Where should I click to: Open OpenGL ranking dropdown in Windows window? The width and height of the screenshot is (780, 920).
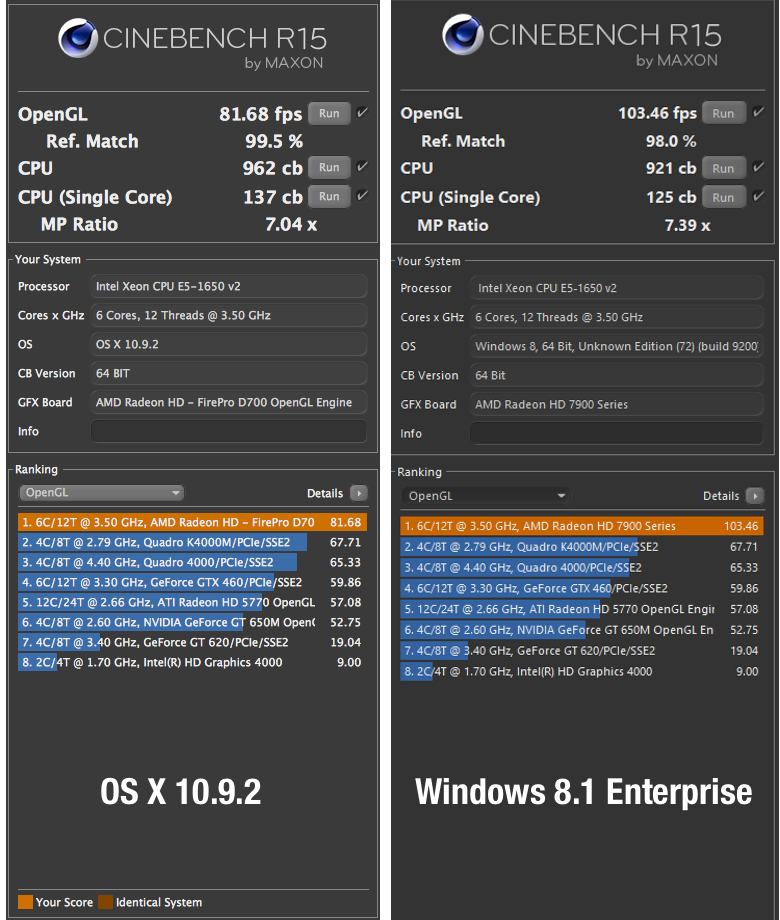(x=485, y=496)
